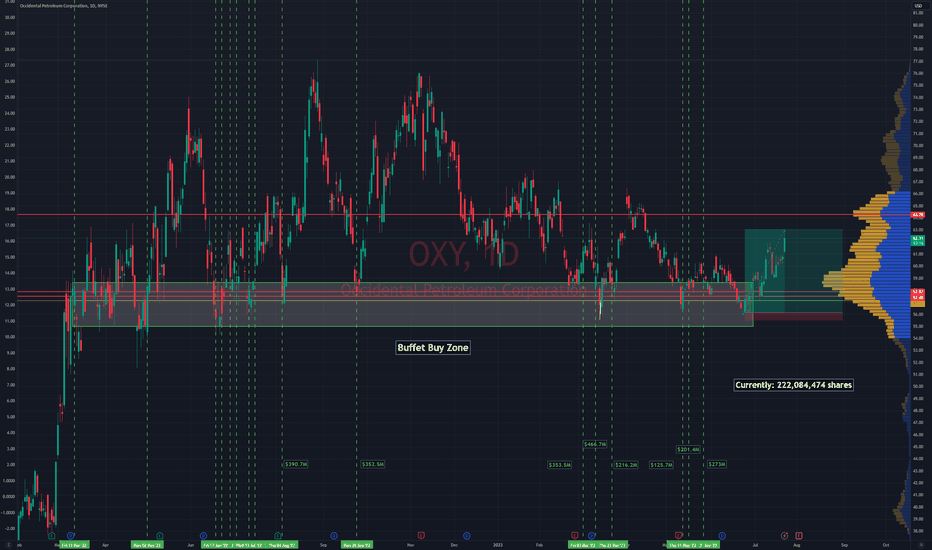Select the 'Currently: 222,084,474 shares' label

[794, 385]
